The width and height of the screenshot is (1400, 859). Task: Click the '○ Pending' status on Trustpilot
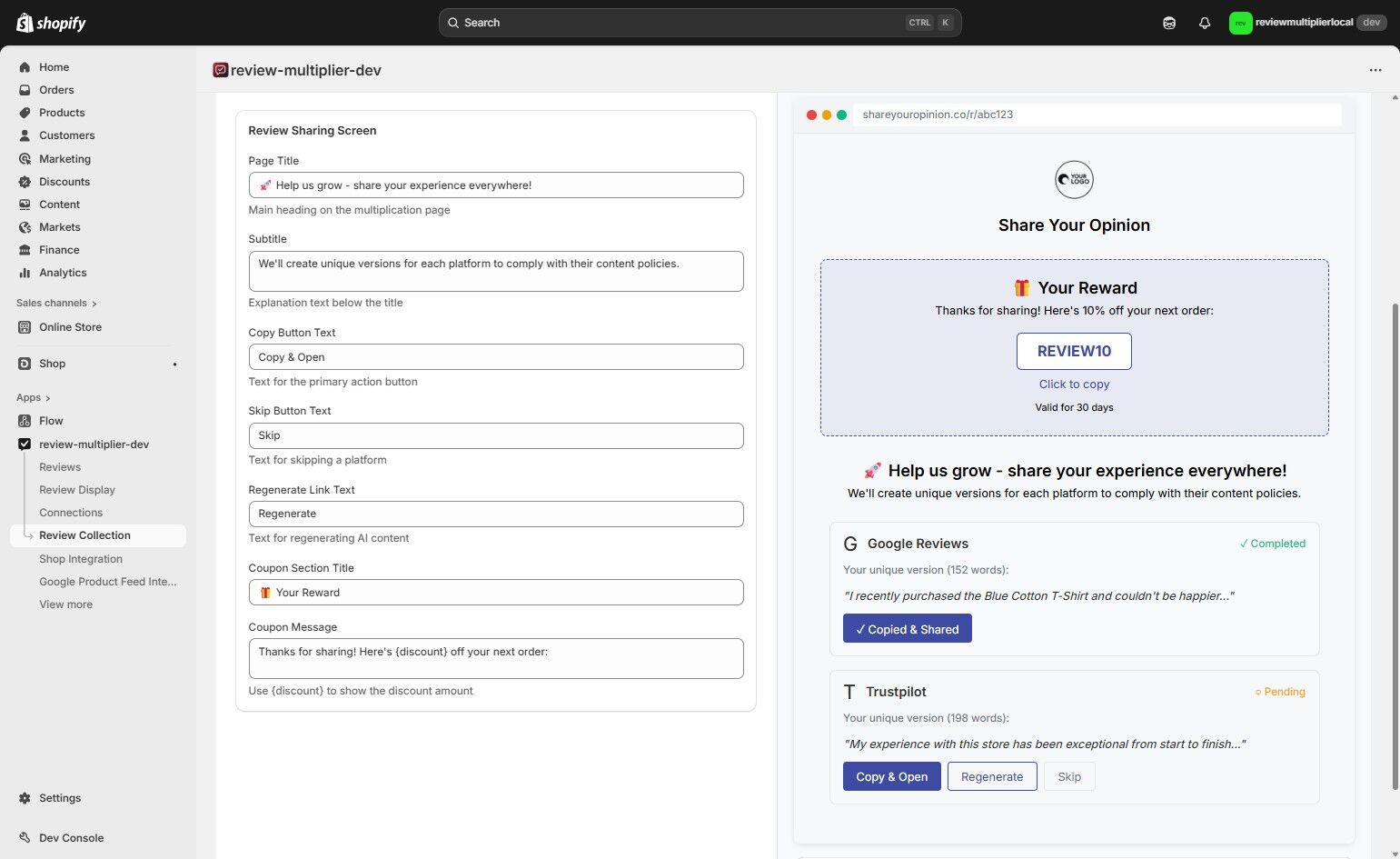click(1280, 692)
